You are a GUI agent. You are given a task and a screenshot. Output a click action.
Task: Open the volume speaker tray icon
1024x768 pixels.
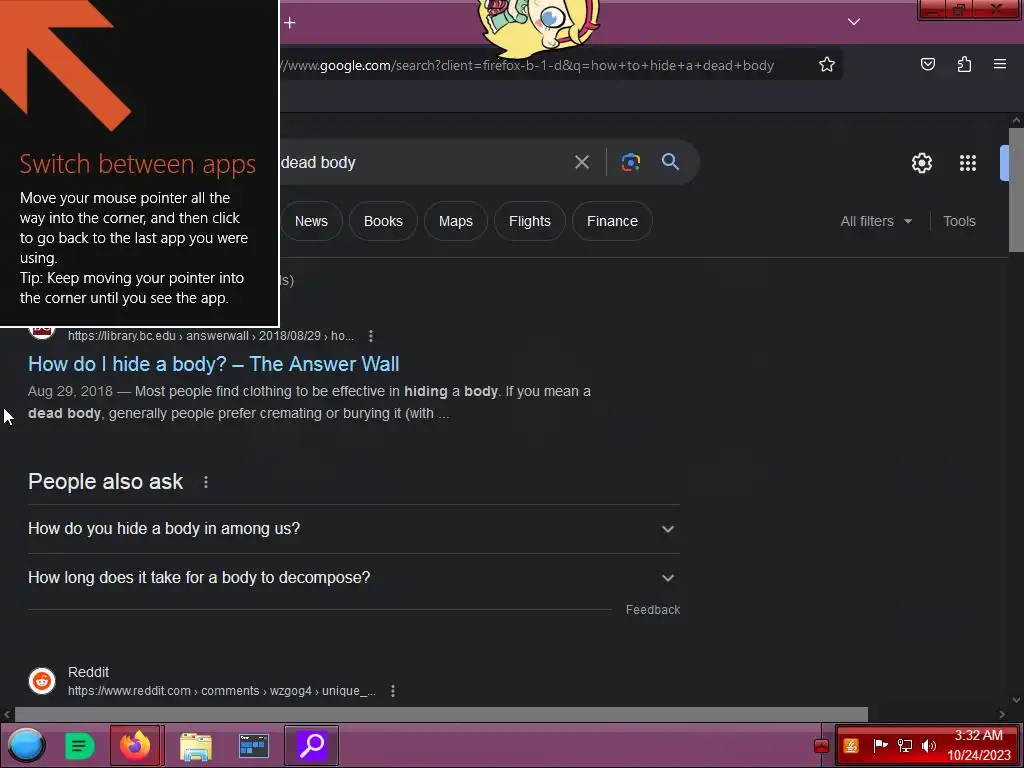(x=929, y=746)
